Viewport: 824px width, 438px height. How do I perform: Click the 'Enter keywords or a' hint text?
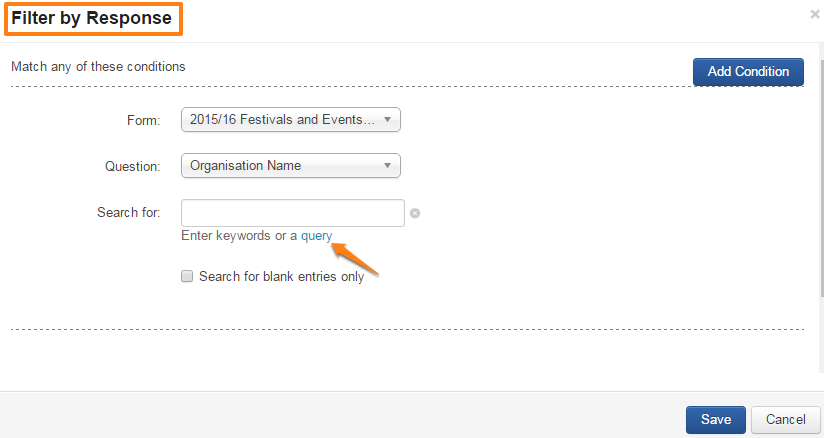(239, 236)
